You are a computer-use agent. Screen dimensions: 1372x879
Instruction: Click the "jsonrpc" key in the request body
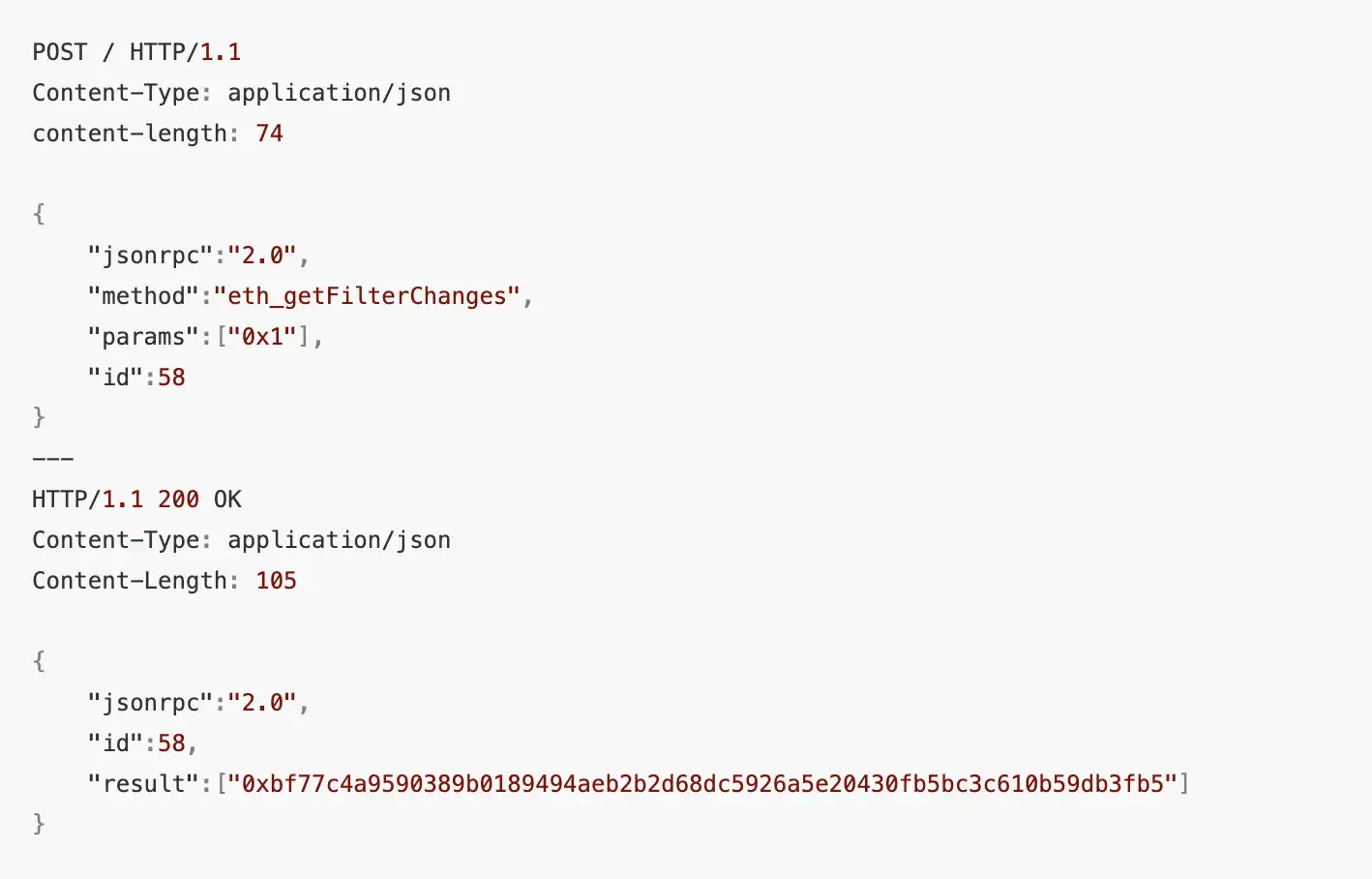point(150,256)
